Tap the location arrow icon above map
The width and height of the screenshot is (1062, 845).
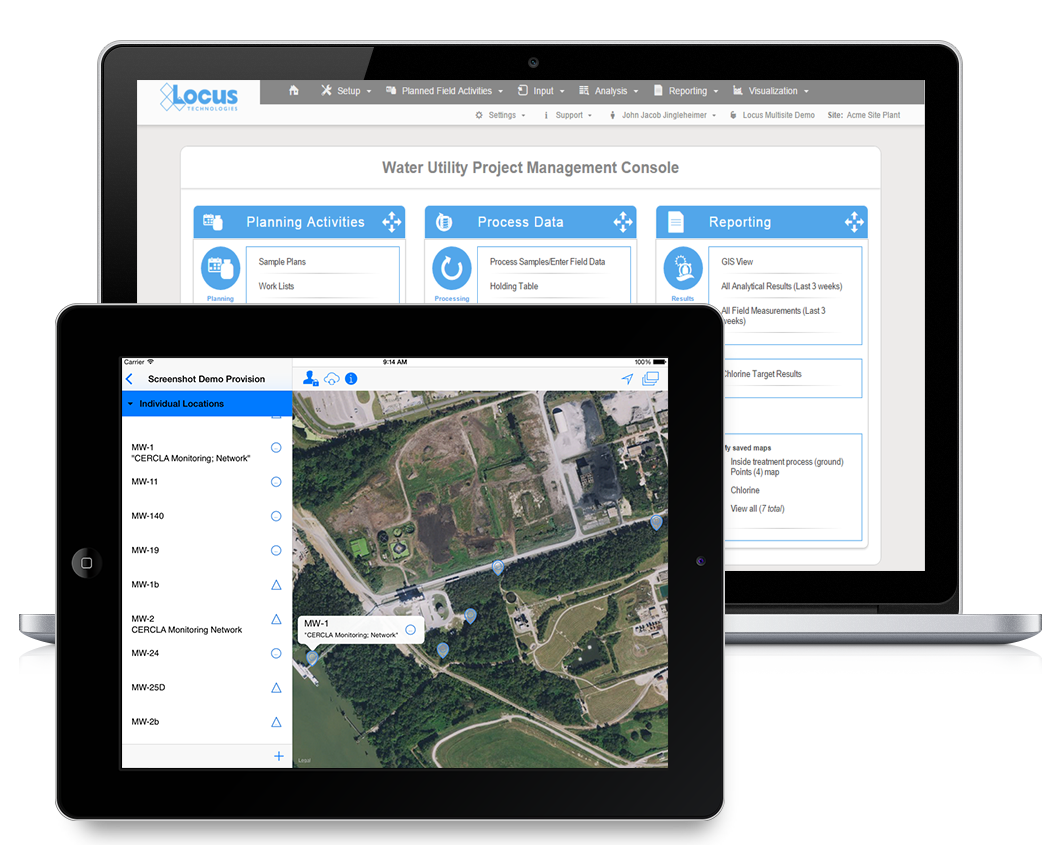(627, 379)
